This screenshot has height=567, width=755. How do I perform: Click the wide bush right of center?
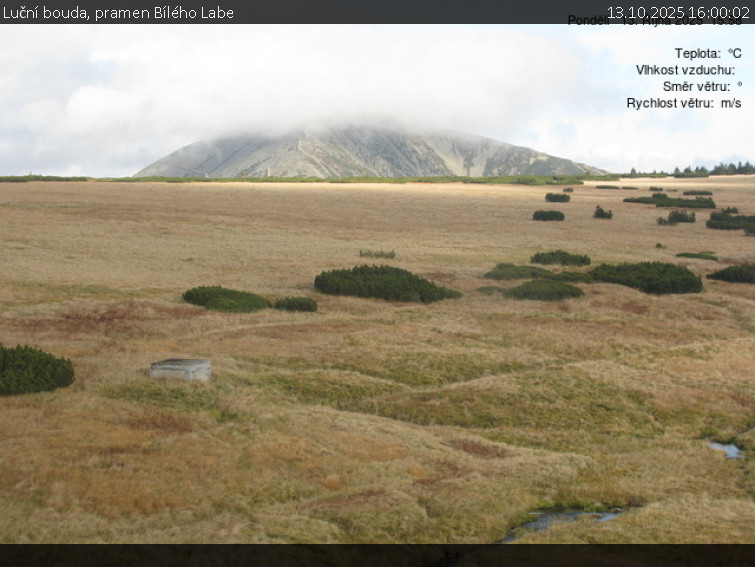pos(645,277)
